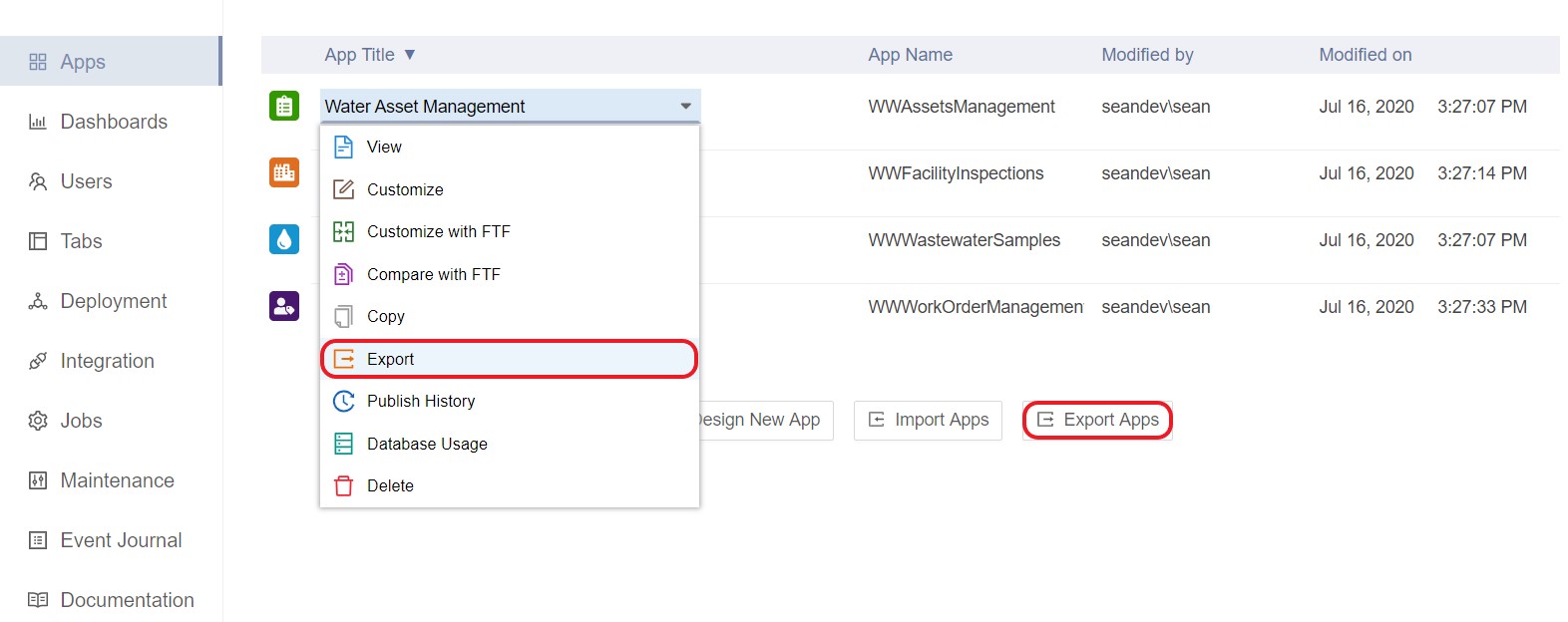Image resolution: width=1568 pixels, height=622 pixels.
Task: Sort by App Title column arrow
Action: 409,55
